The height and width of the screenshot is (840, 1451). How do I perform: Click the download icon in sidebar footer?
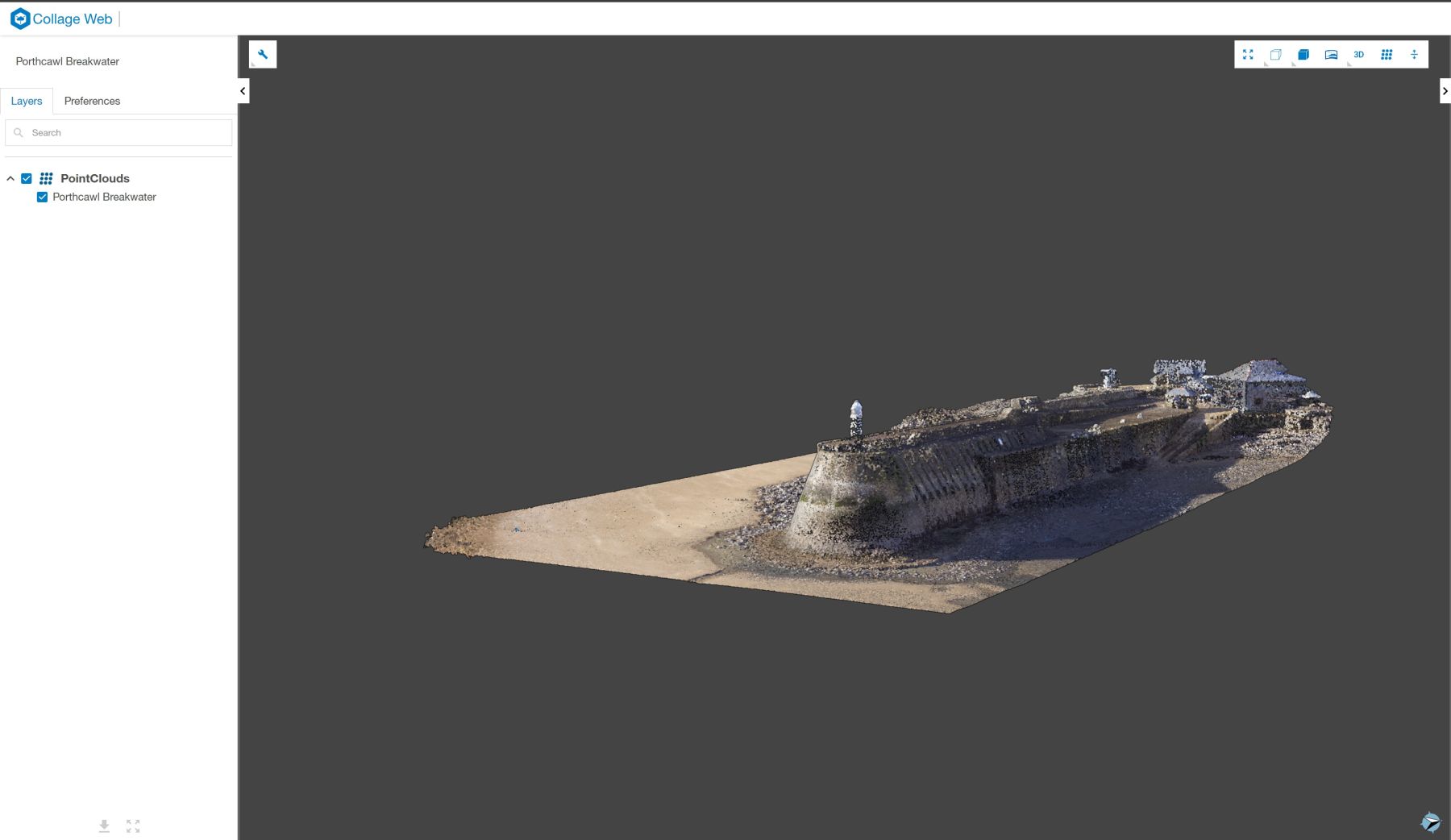[x=104, y=826]
